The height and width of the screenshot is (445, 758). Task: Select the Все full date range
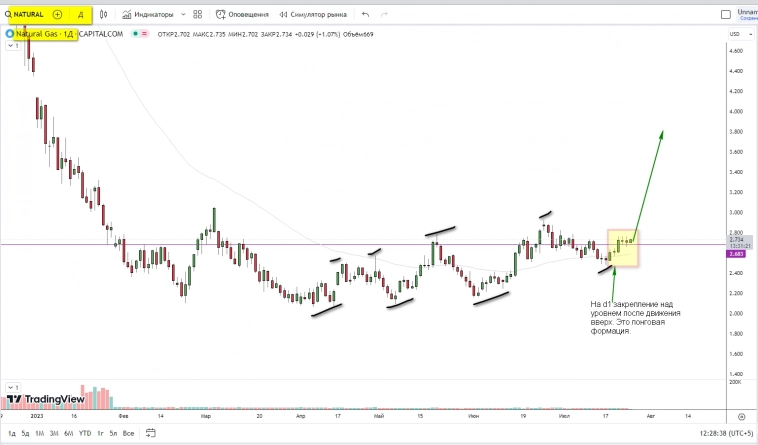tap(128, 433)
